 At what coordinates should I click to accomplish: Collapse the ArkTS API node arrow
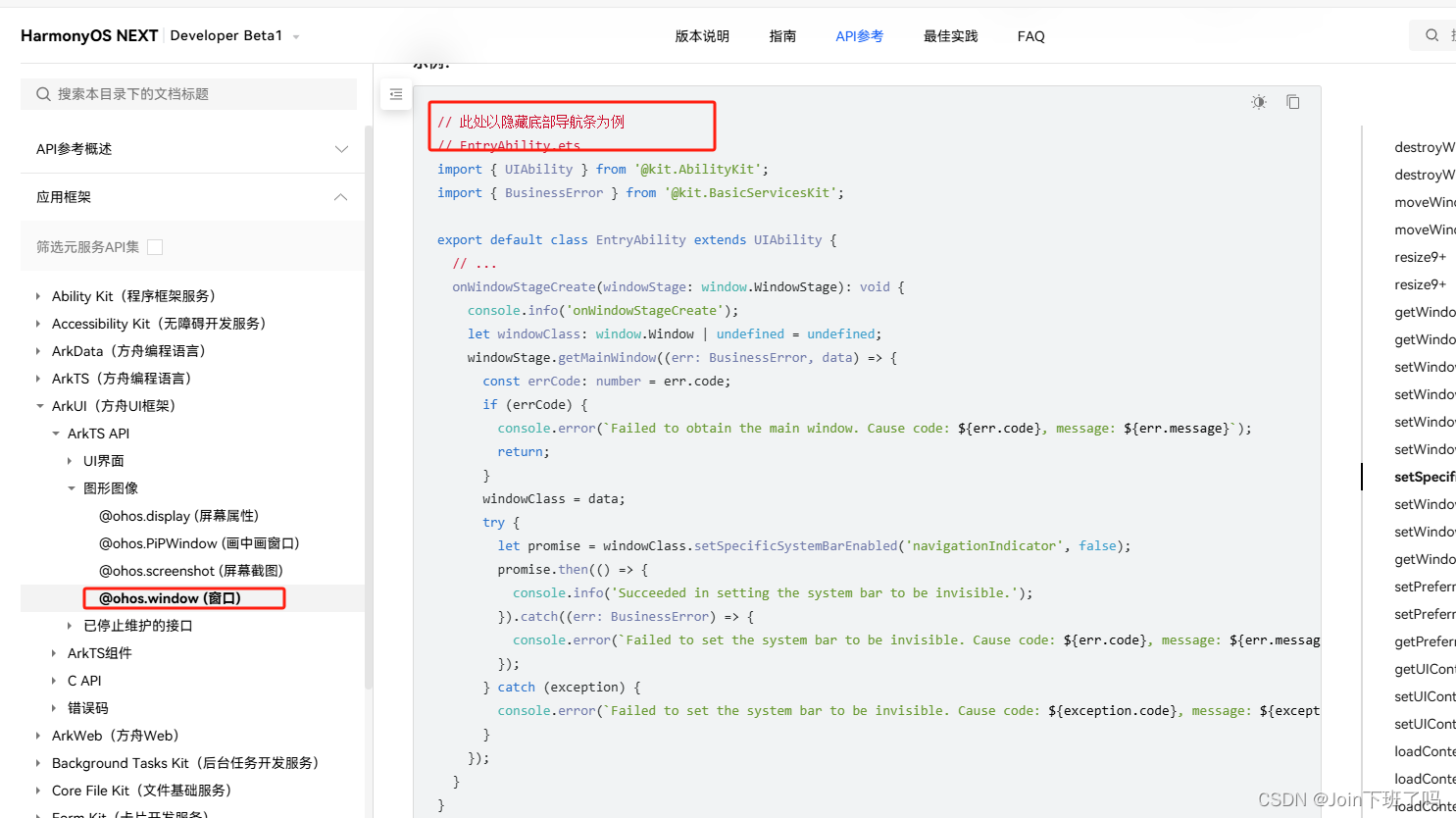click(x=55, y=434)
